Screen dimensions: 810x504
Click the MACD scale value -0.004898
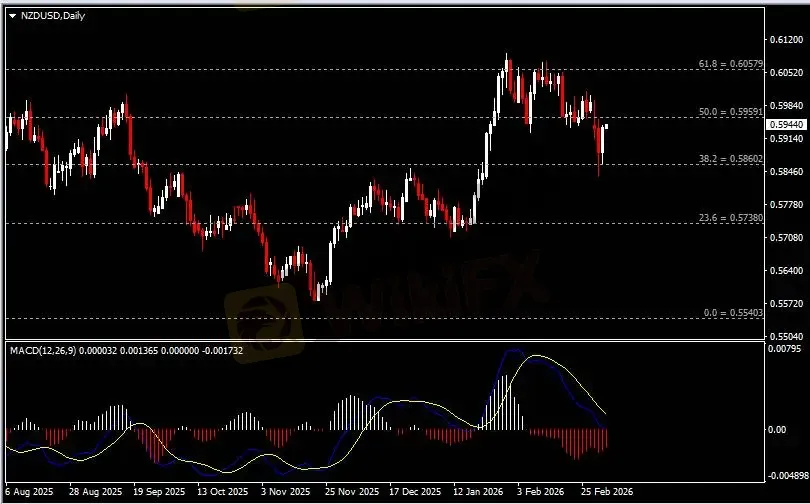pyautogui.click(x=787, y=476)
